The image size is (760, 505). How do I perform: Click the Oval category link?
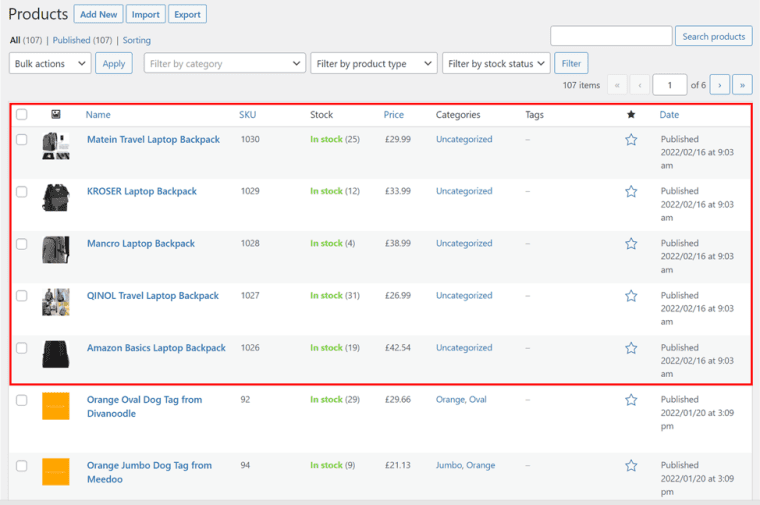477,399
